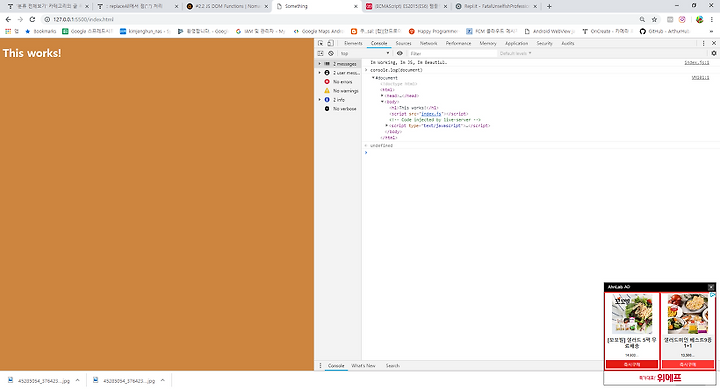Close the DevTools panel

[x=714, y=43]
